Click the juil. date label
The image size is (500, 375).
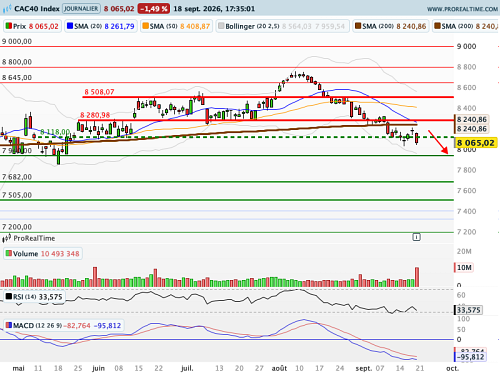[187, 368]
